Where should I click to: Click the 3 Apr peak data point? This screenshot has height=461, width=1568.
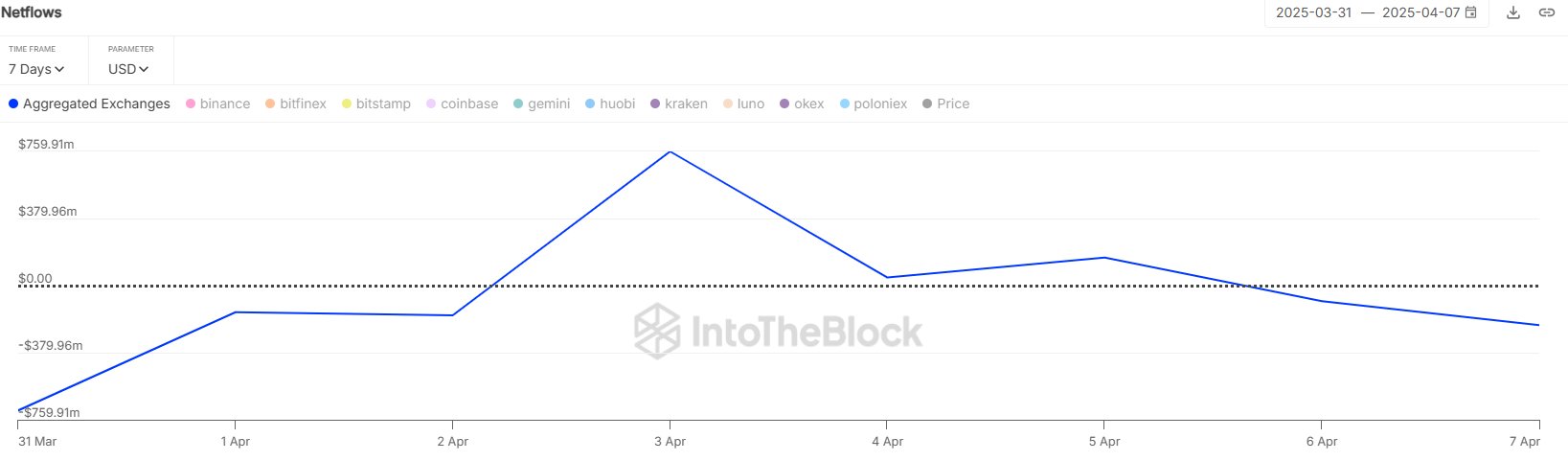670,151
